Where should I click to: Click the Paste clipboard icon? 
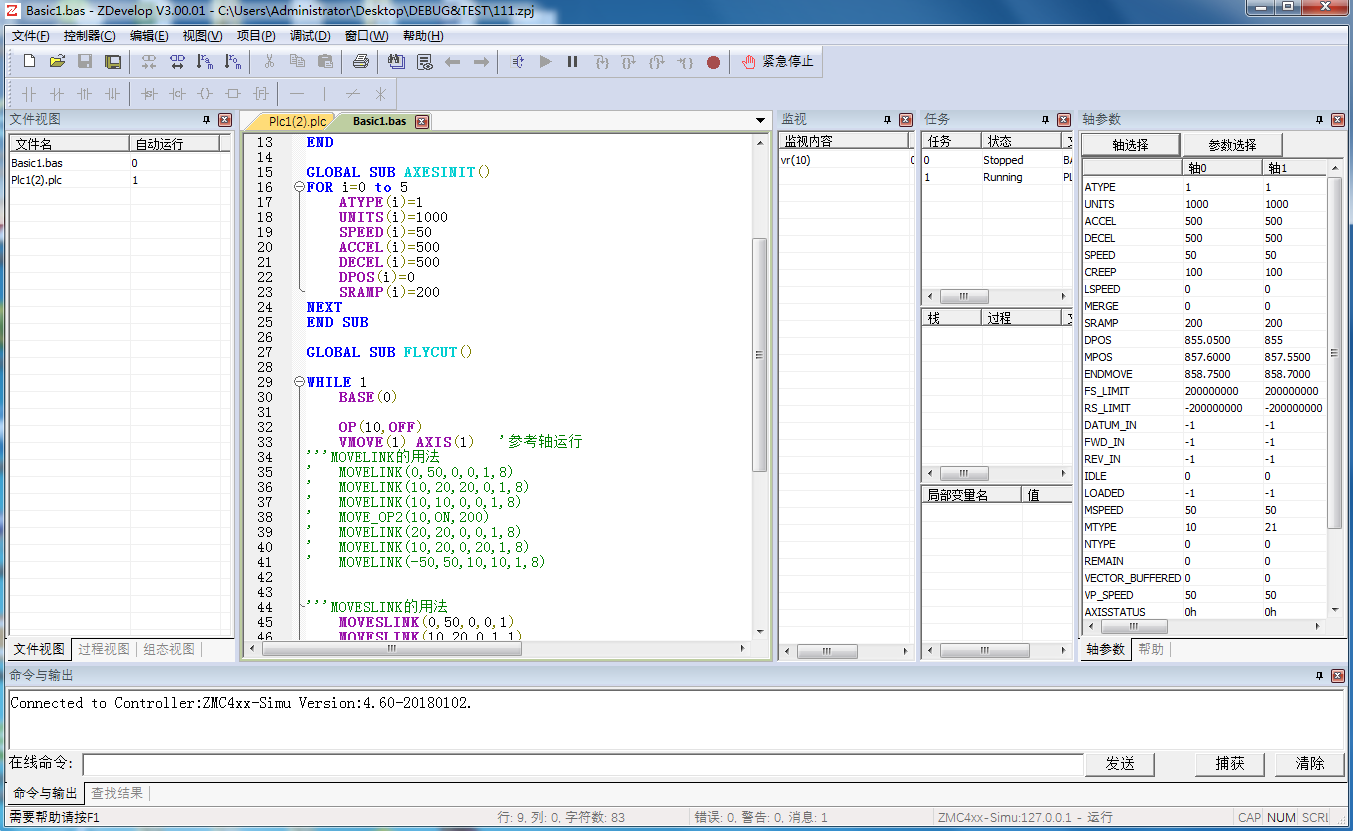click(325, 62)
